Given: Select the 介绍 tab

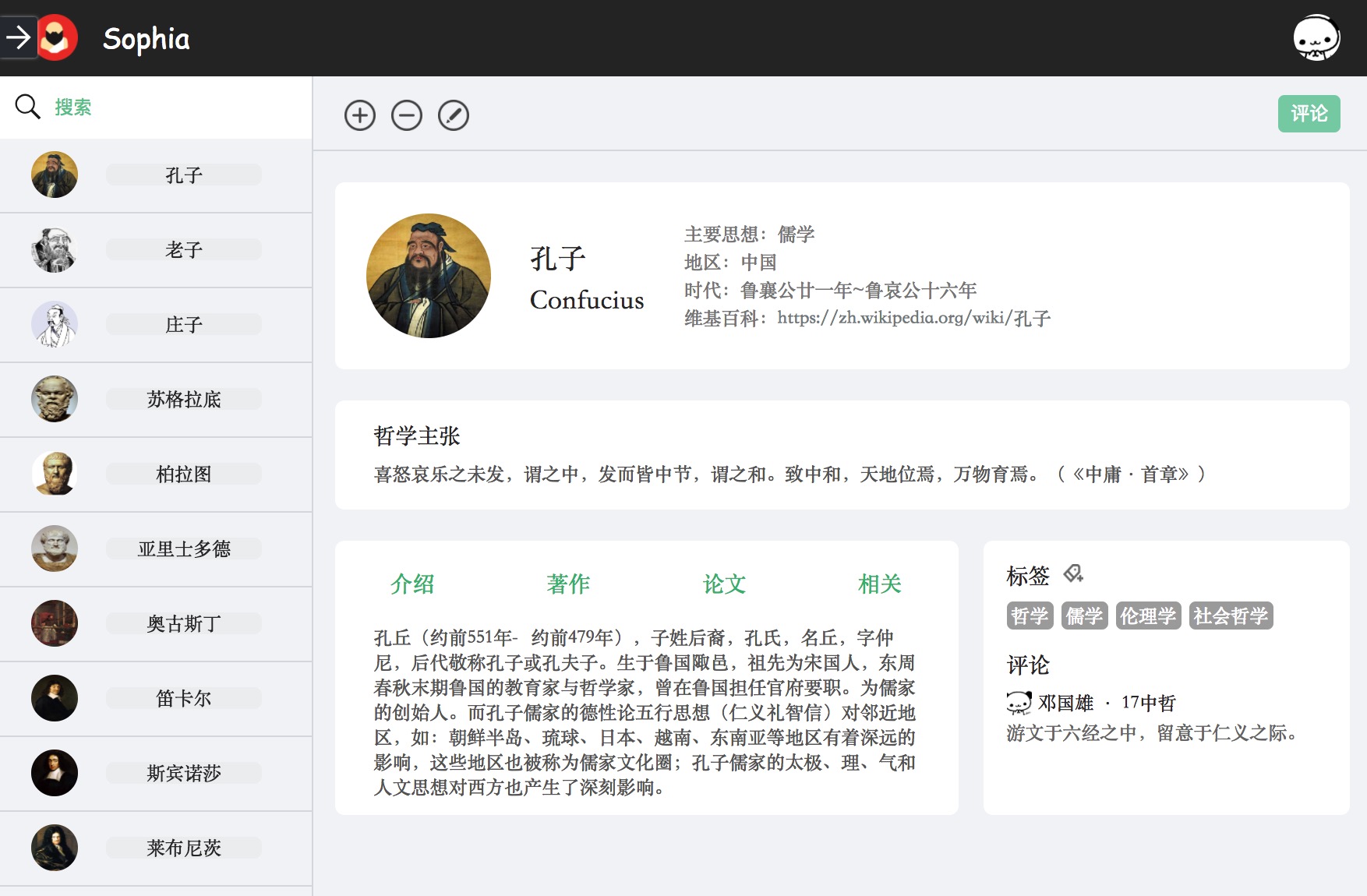Looking at the screenshot, I should pos(412,584).
